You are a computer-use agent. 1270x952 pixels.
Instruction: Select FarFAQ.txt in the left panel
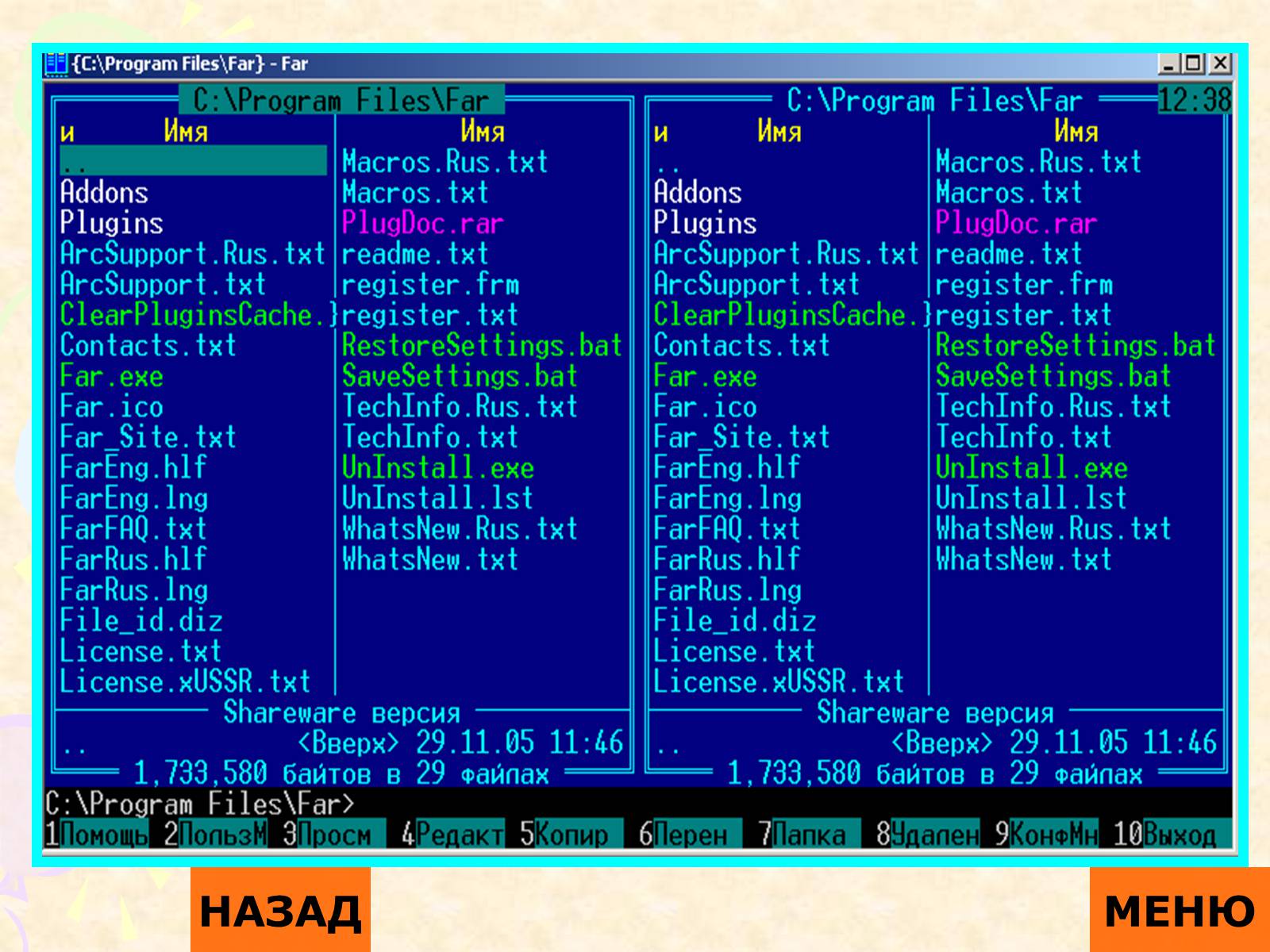133,529
